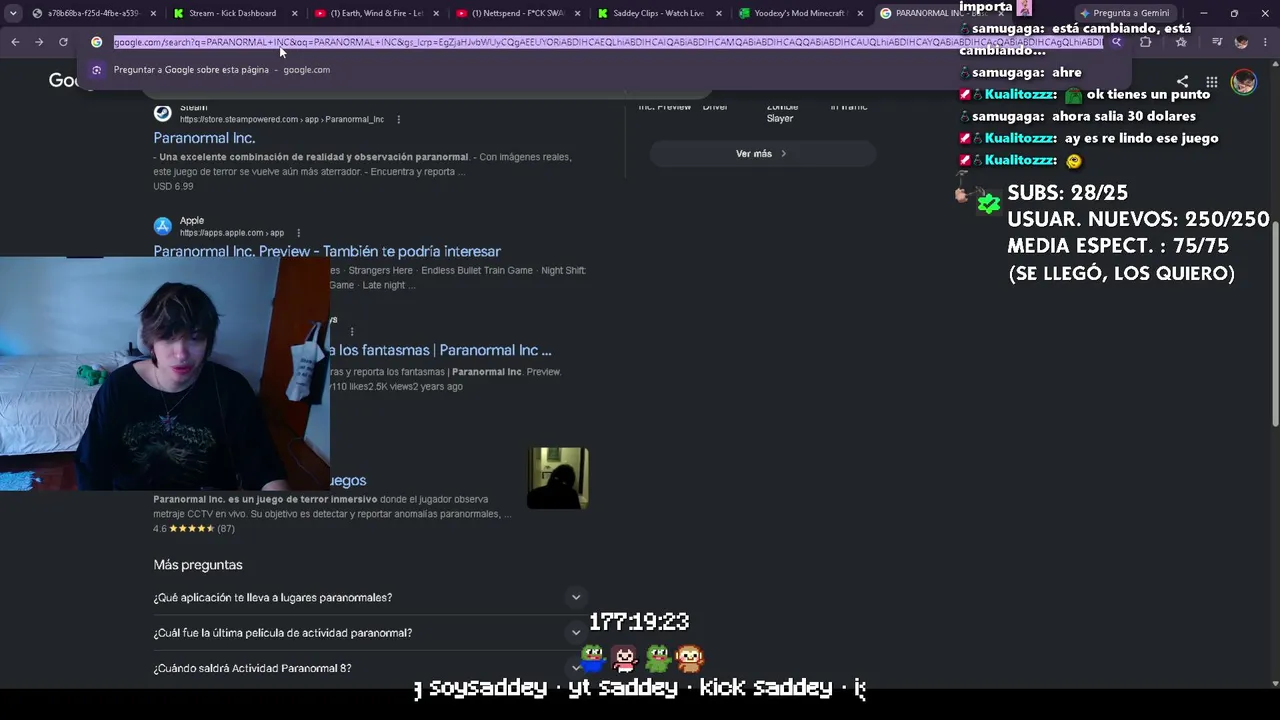Open the Chrome three-dot menu

pos(1266,42)
